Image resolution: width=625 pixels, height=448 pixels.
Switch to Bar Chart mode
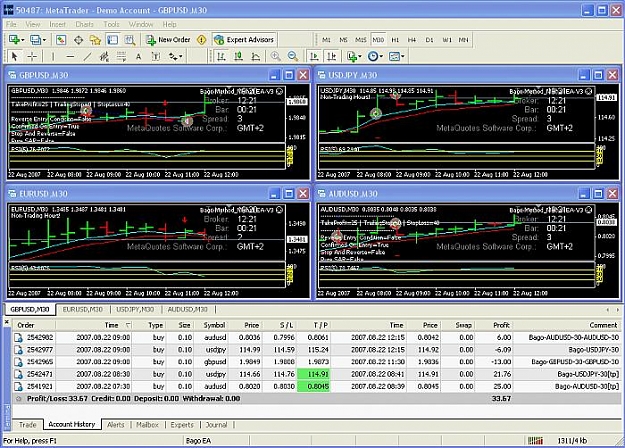click(x=221, y=57)
